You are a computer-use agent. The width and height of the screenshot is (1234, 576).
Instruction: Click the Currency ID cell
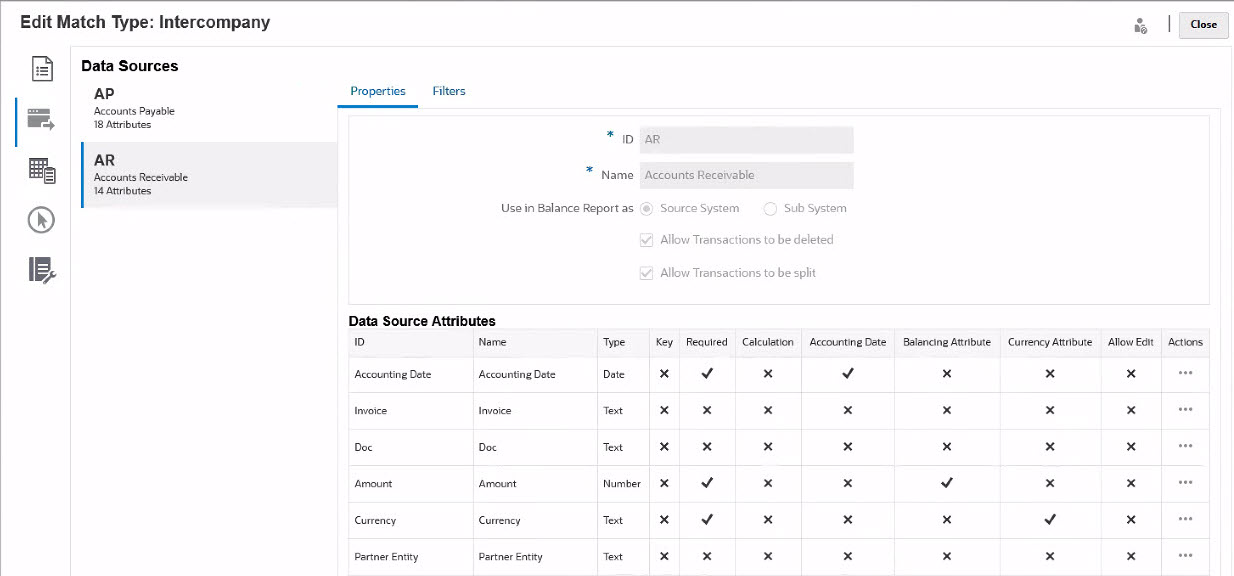pos(411,520)
